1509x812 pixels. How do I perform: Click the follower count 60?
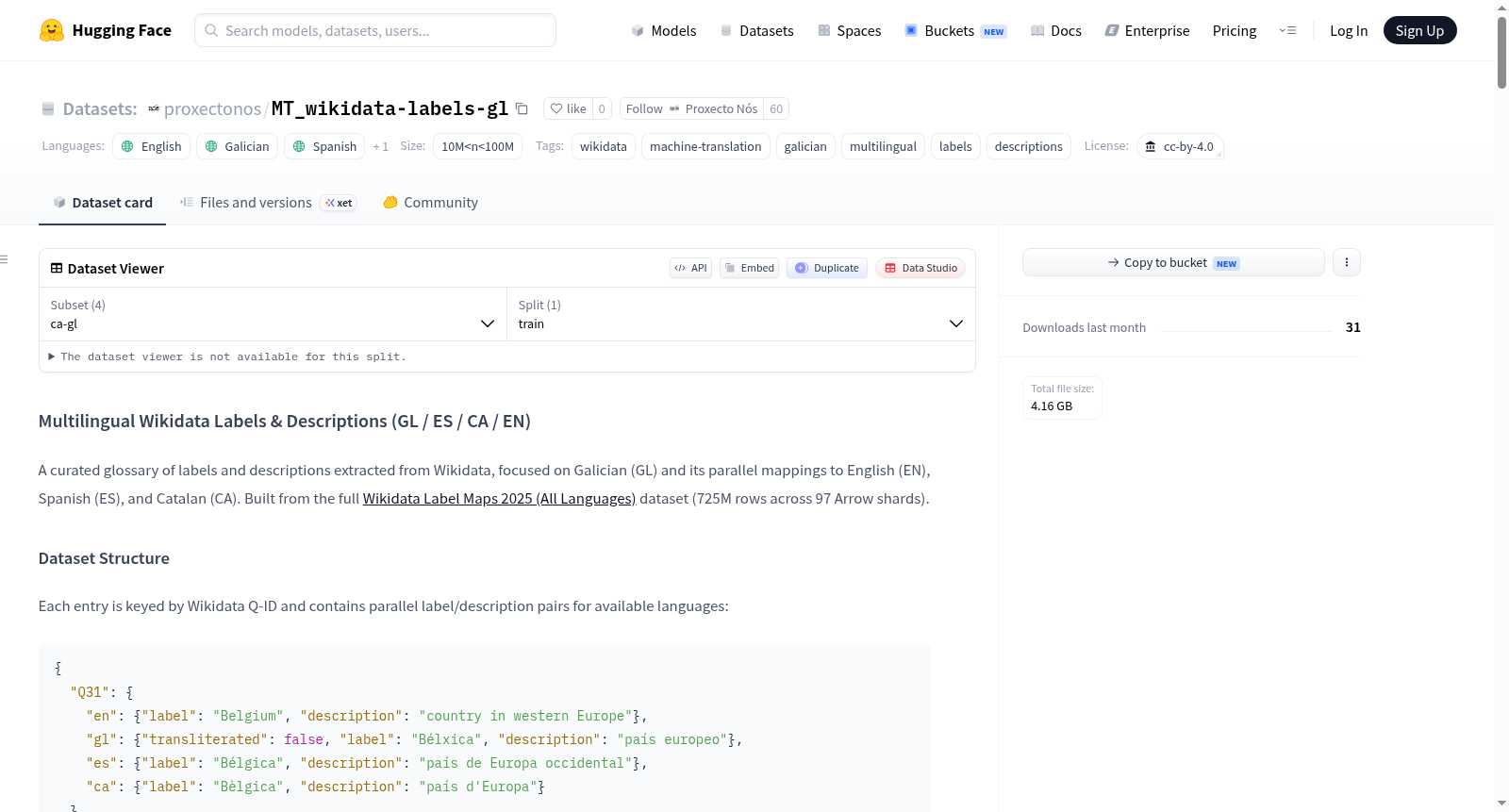pyautogui.click(x=776, y=108)
